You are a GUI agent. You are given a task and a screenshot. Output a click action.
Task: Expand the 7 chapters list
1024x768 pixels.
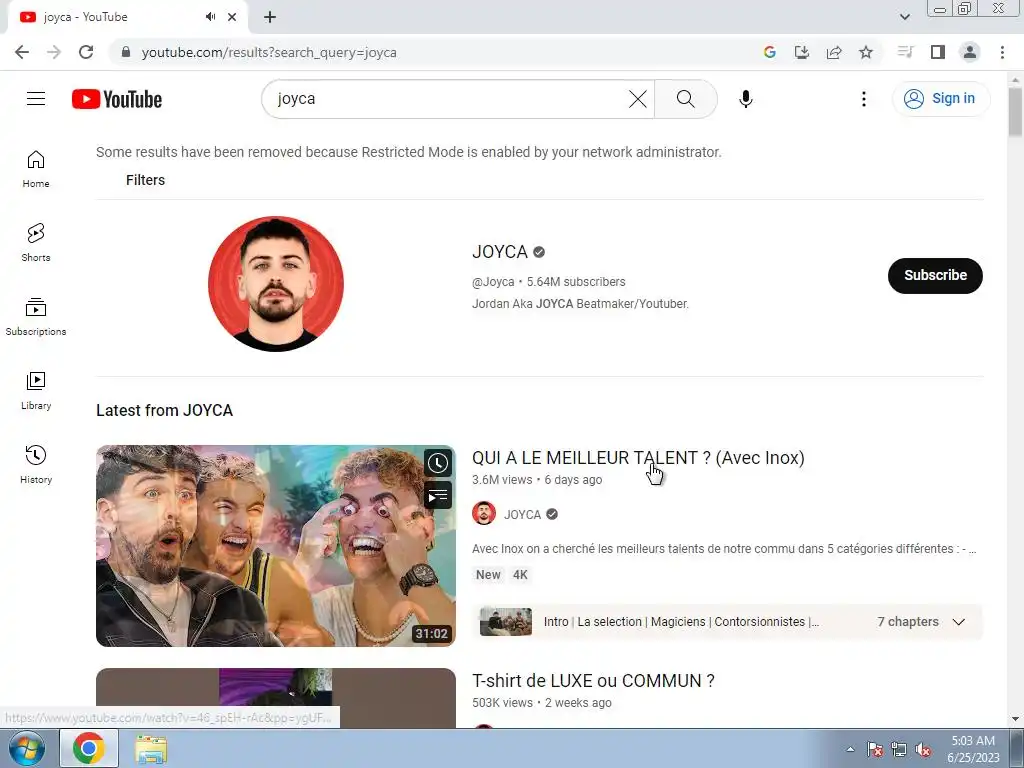[959, 622]
